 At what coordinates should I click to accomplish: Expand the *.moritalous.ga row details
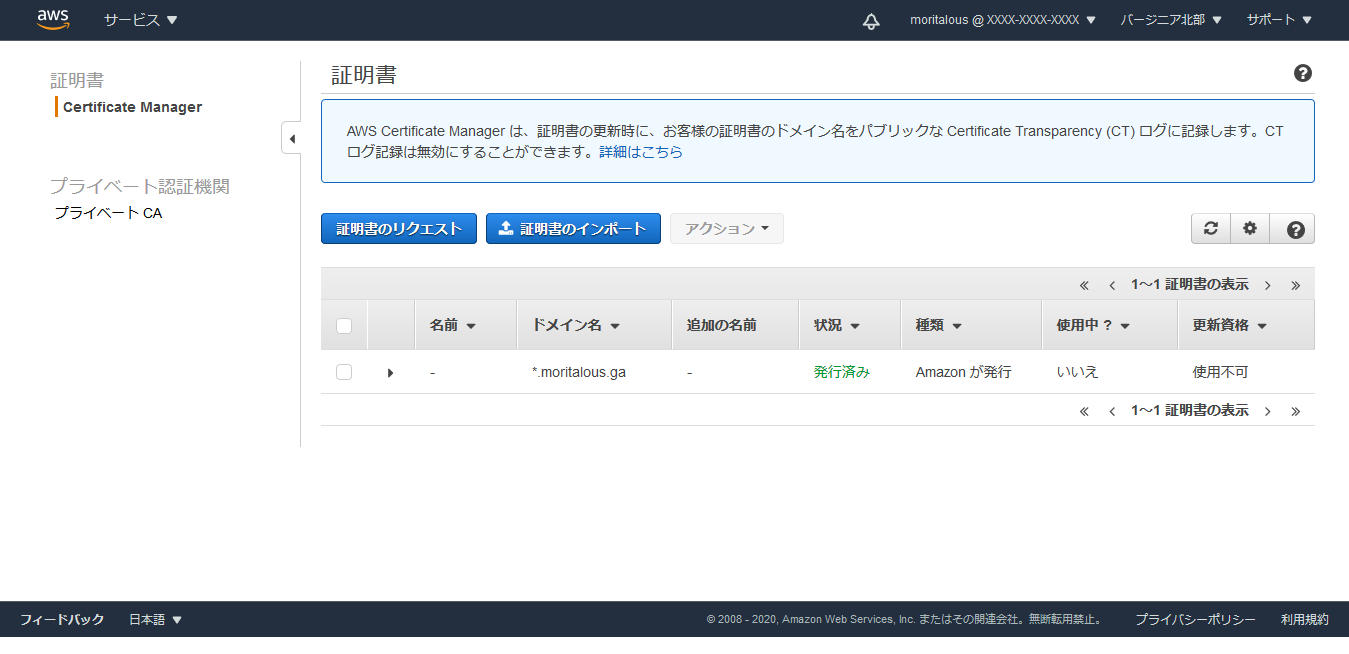click(390, 373)
